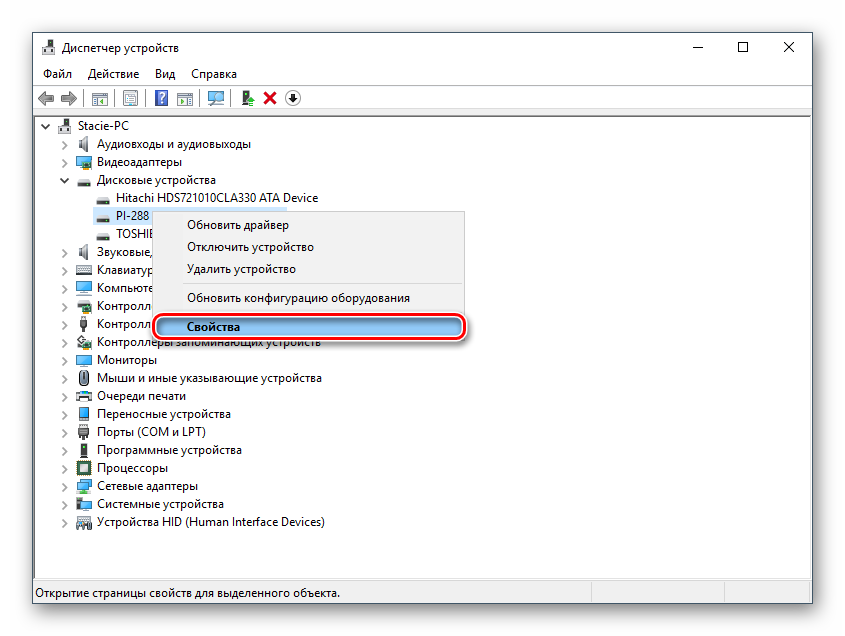The image size is (845, 636).
Task: Collapse the Stacie-PC root node
Action: tap(46, 126)
